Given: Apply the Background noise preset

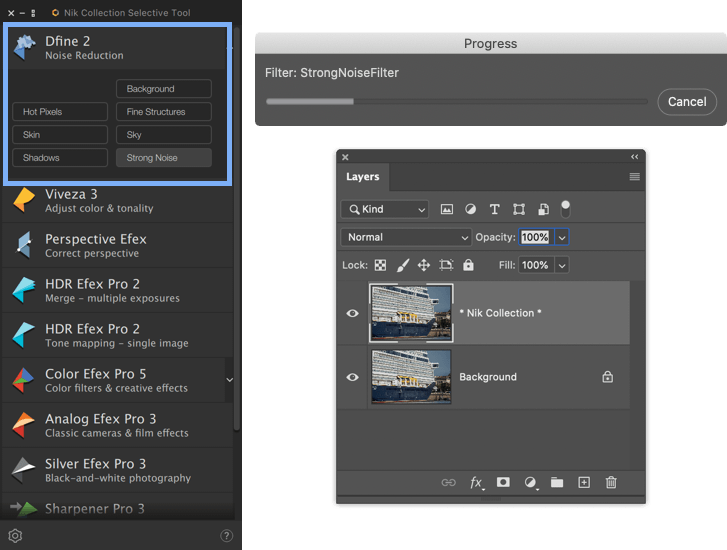Looking at the screenshot, I should tap(164, 89).
